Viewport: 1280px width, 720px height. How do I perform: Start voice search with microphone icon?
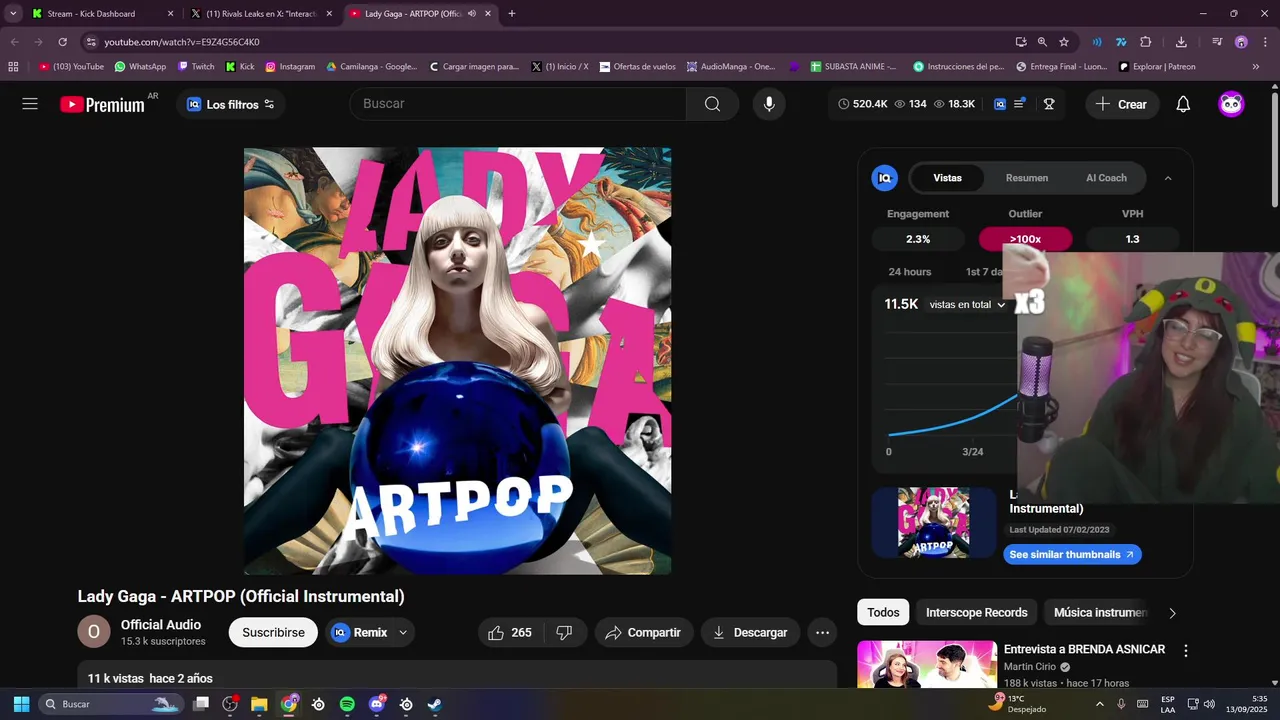click(x=769, y=104)
